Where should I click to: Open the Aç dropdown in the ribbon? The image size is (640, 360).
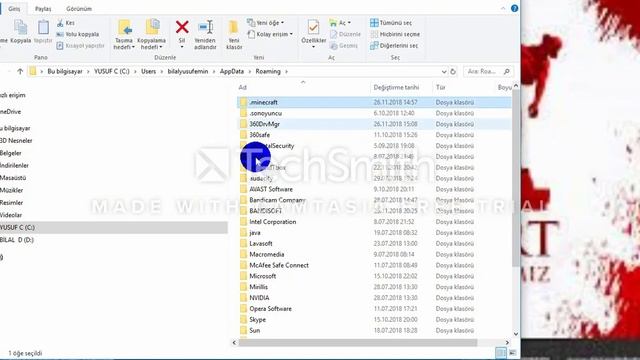coord(340,23)
